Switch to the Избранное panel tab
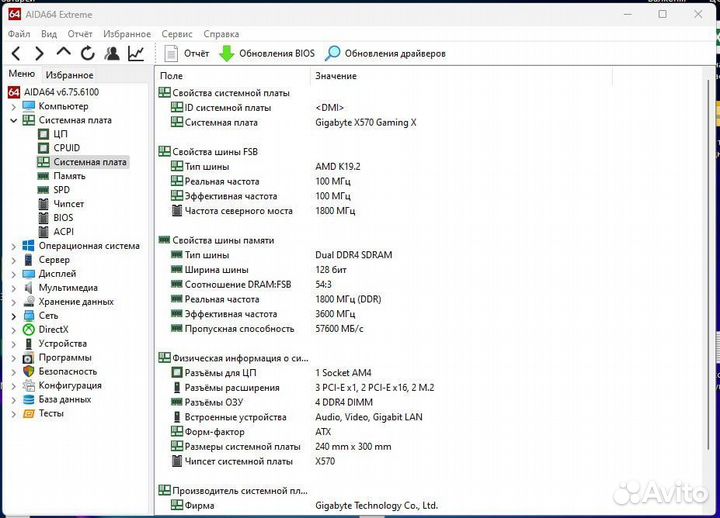This screenshot has width=720, height=518. [69, 75]
